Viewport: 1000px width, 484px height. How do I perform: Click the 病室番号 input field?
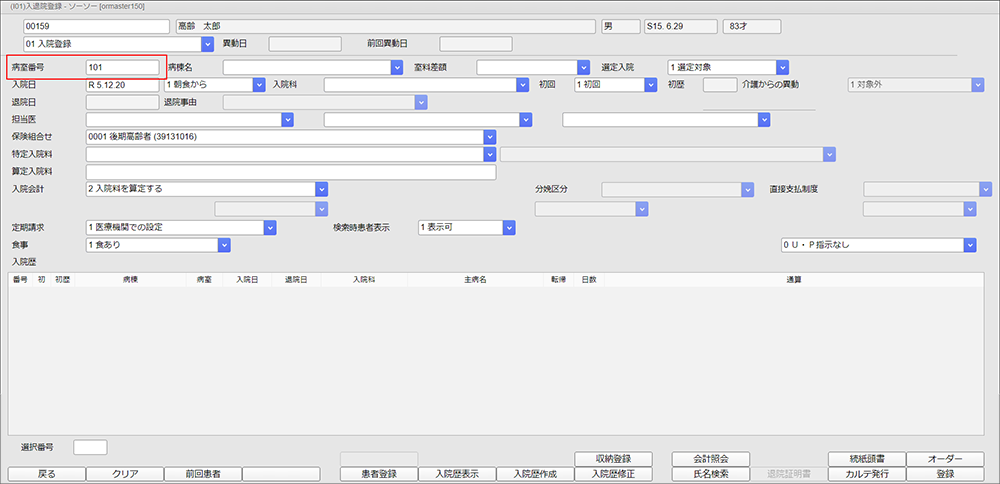pyautogui.click(x=123, y=67)
